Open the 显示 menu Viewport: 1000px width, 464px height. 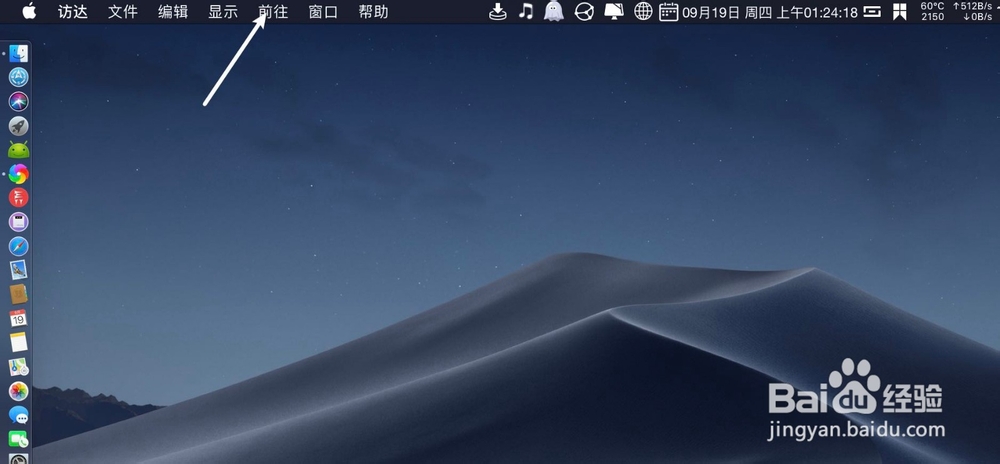tap(223, 11)
